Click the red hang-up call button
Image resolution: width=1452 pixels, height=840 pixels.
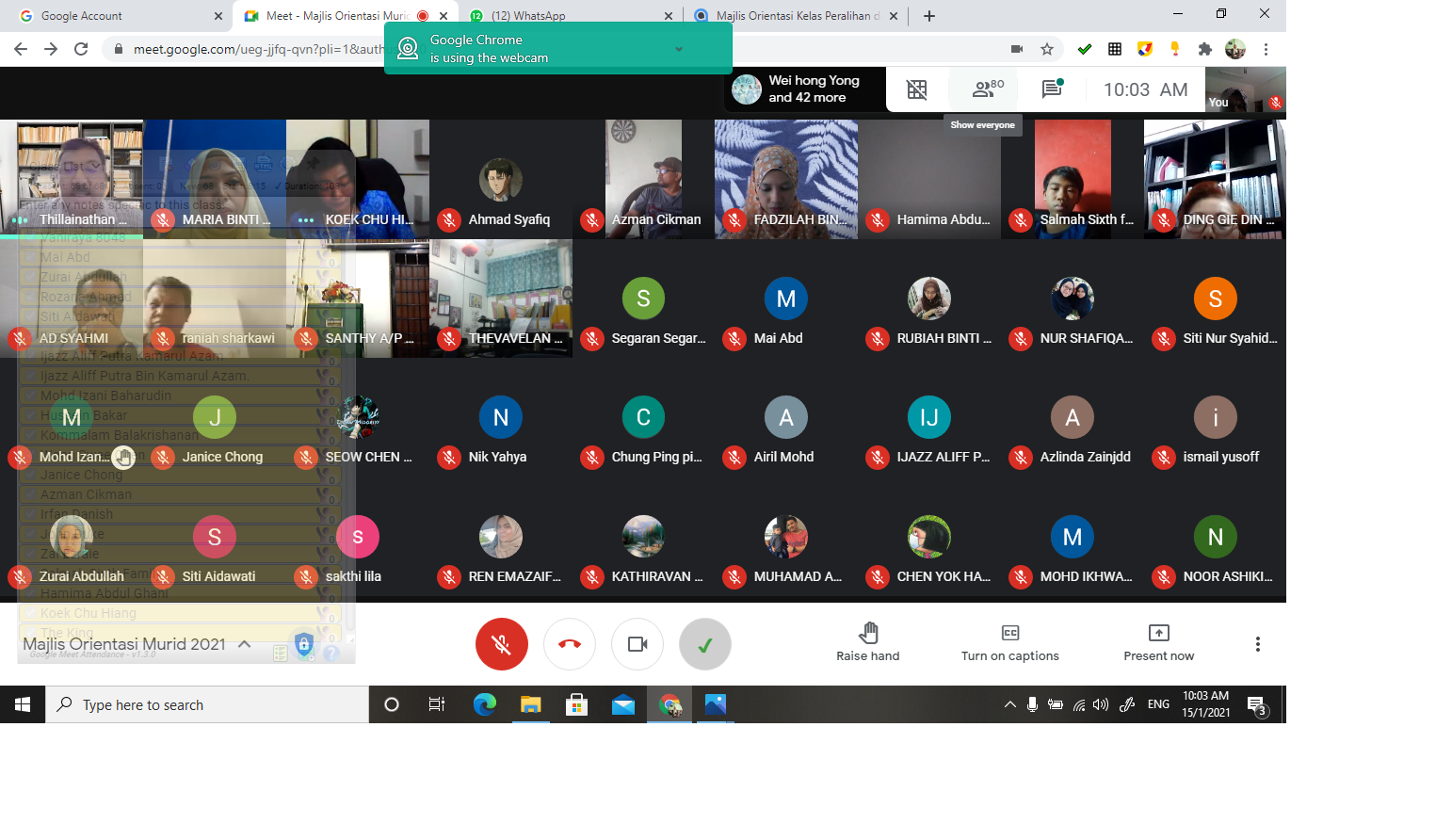tap(570, 644)
